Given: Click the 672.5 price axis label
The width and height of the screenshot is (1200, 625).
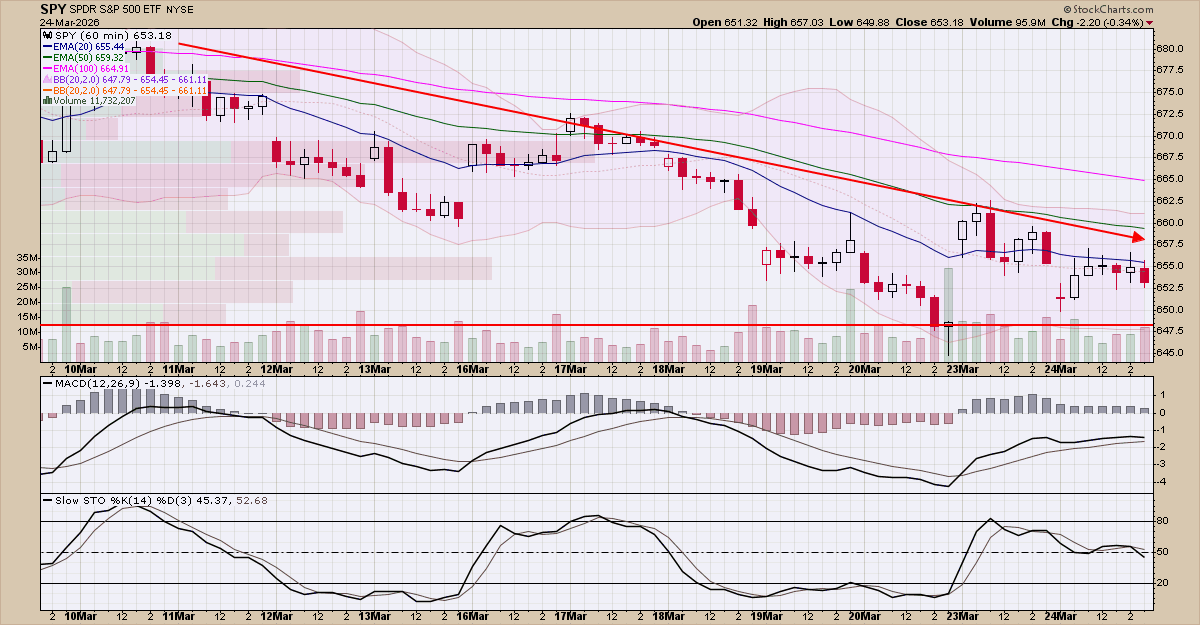Looking at the screenshot, I should point(1170,113).
